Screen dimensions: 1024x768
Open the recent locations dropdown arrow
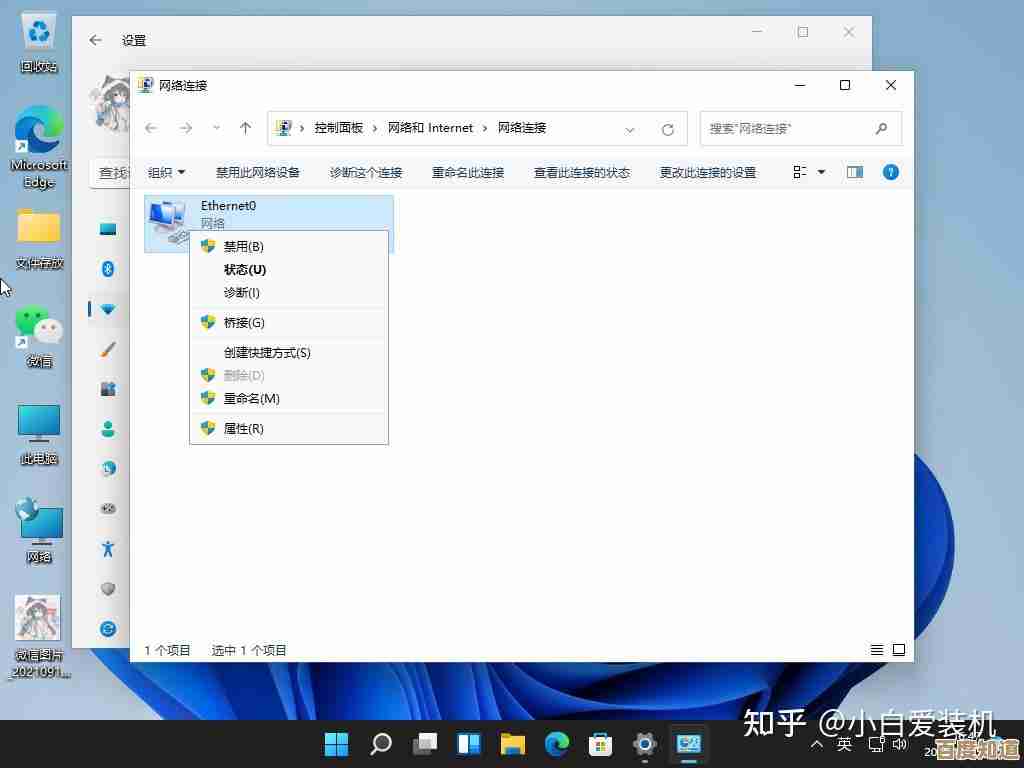coord(216,128)
